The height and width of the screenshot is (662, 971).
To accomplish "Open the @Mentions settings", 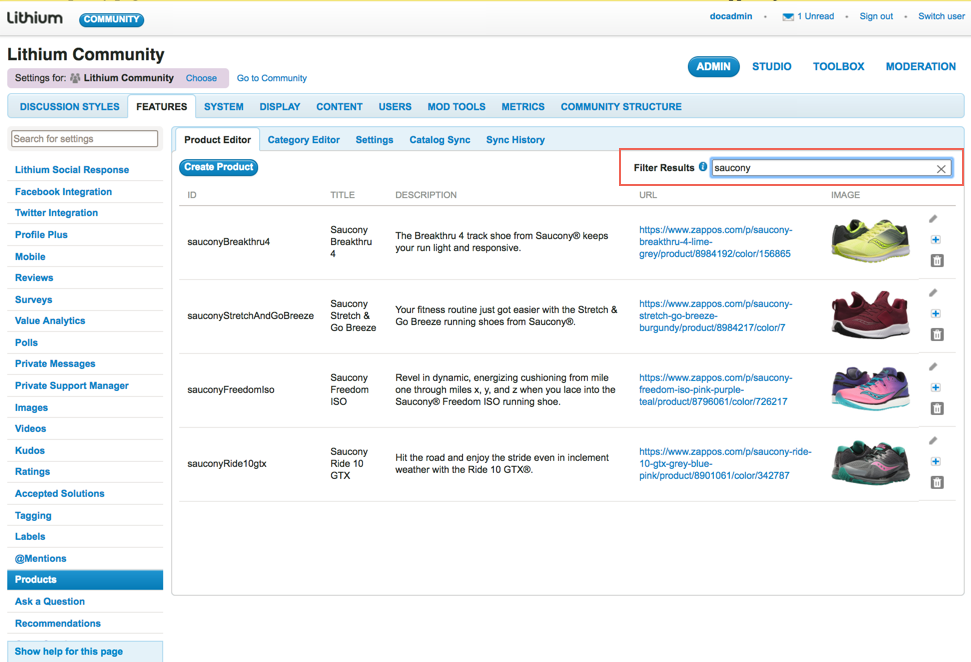I will pyautogui.click(x=40, y=559).
